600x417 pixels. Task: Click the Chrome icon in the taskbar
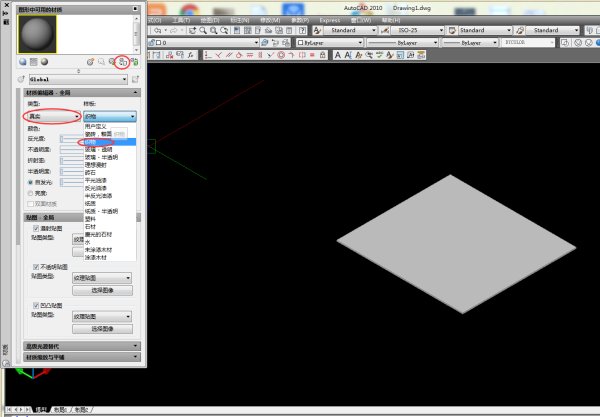pyautogui.click(x=190, y=9)
